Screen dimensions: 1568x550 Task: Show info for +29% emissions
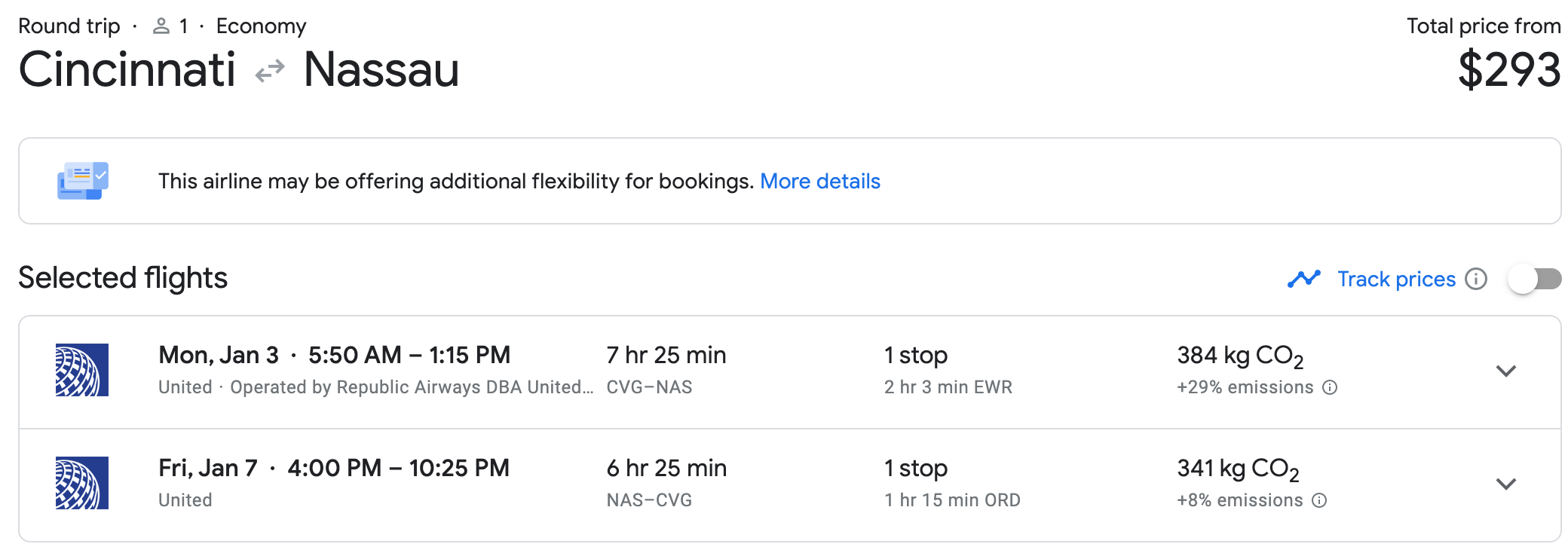coord(1331,387)
